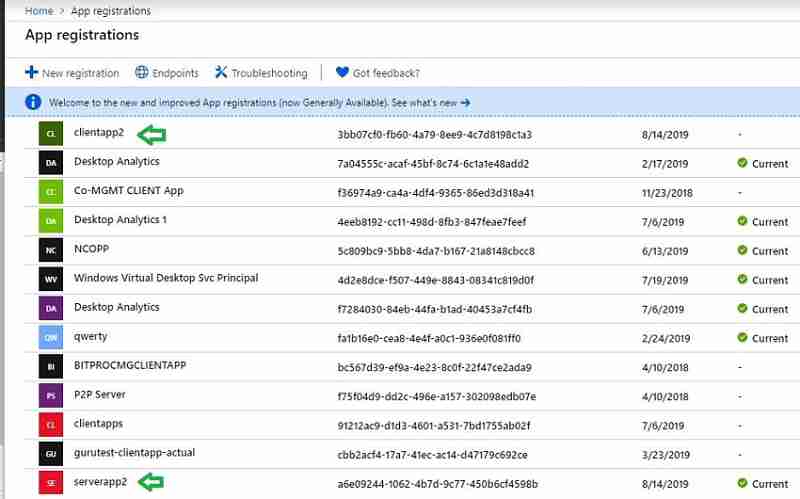Open the Co-MGMT CLIENT App registration

pos(129,190)
